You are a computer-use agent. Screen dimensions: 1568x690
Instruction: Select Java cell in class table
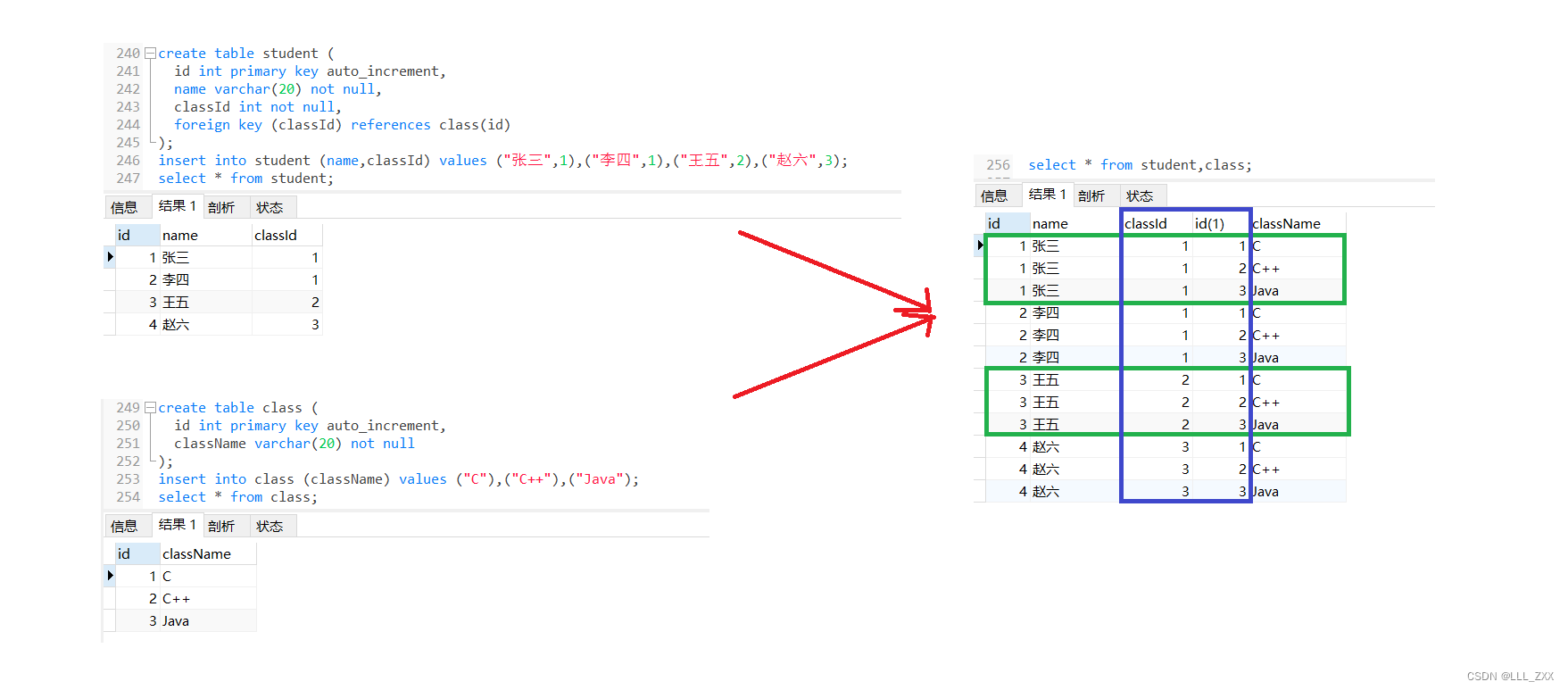tap(208, 620)
